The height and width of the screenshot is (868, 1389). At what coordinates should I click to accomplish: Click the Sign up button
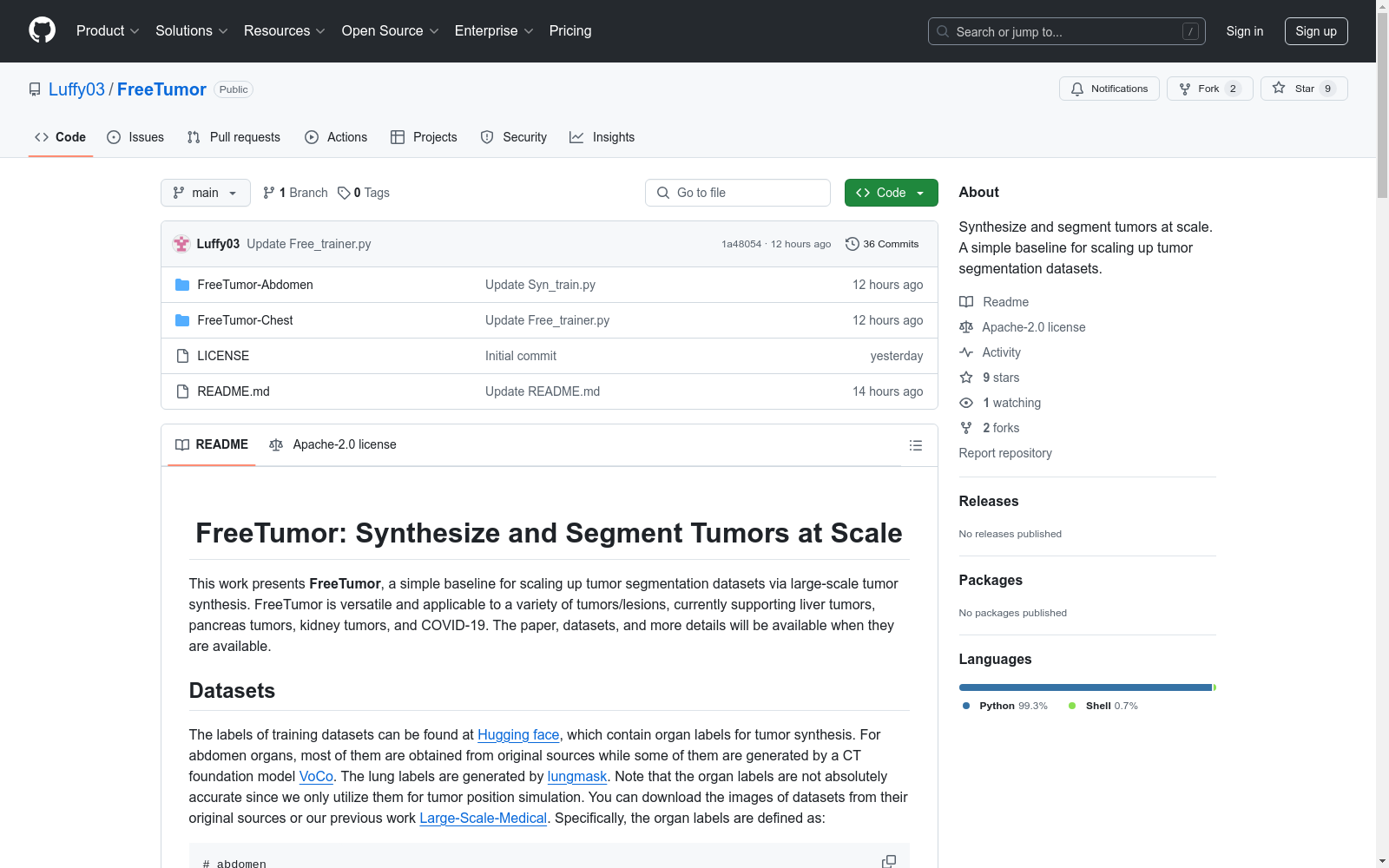click(x=1316, y=31)
